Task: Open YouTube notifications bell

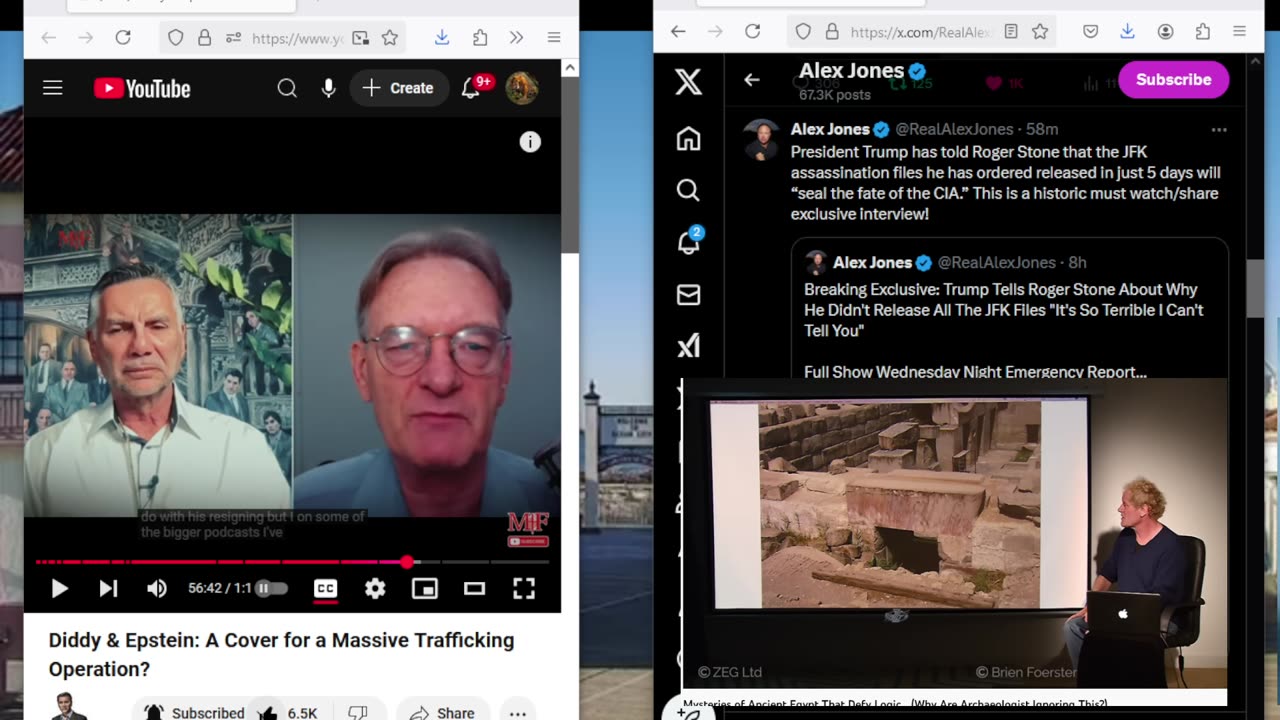Action: click(471, 88)
